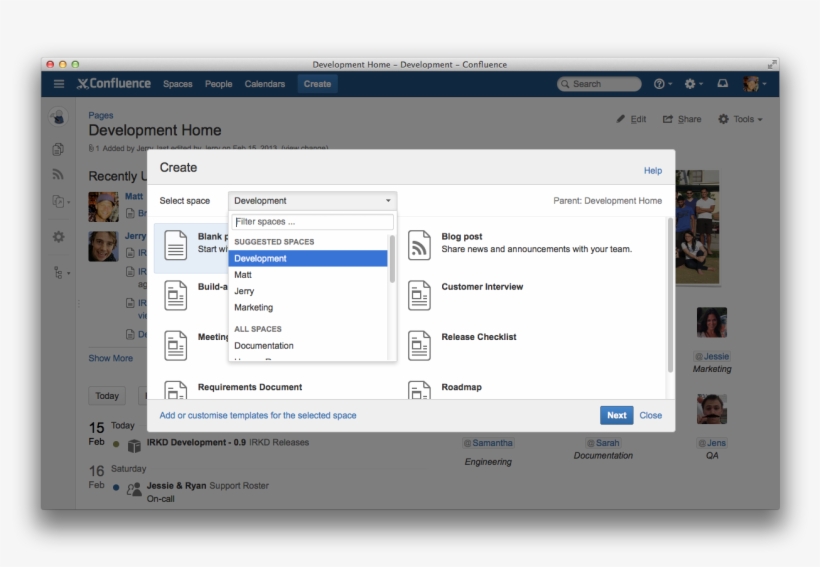Click the team photo thumbnail
The height and width of the screenshot is (567, 820).
(x=697, y=227)
